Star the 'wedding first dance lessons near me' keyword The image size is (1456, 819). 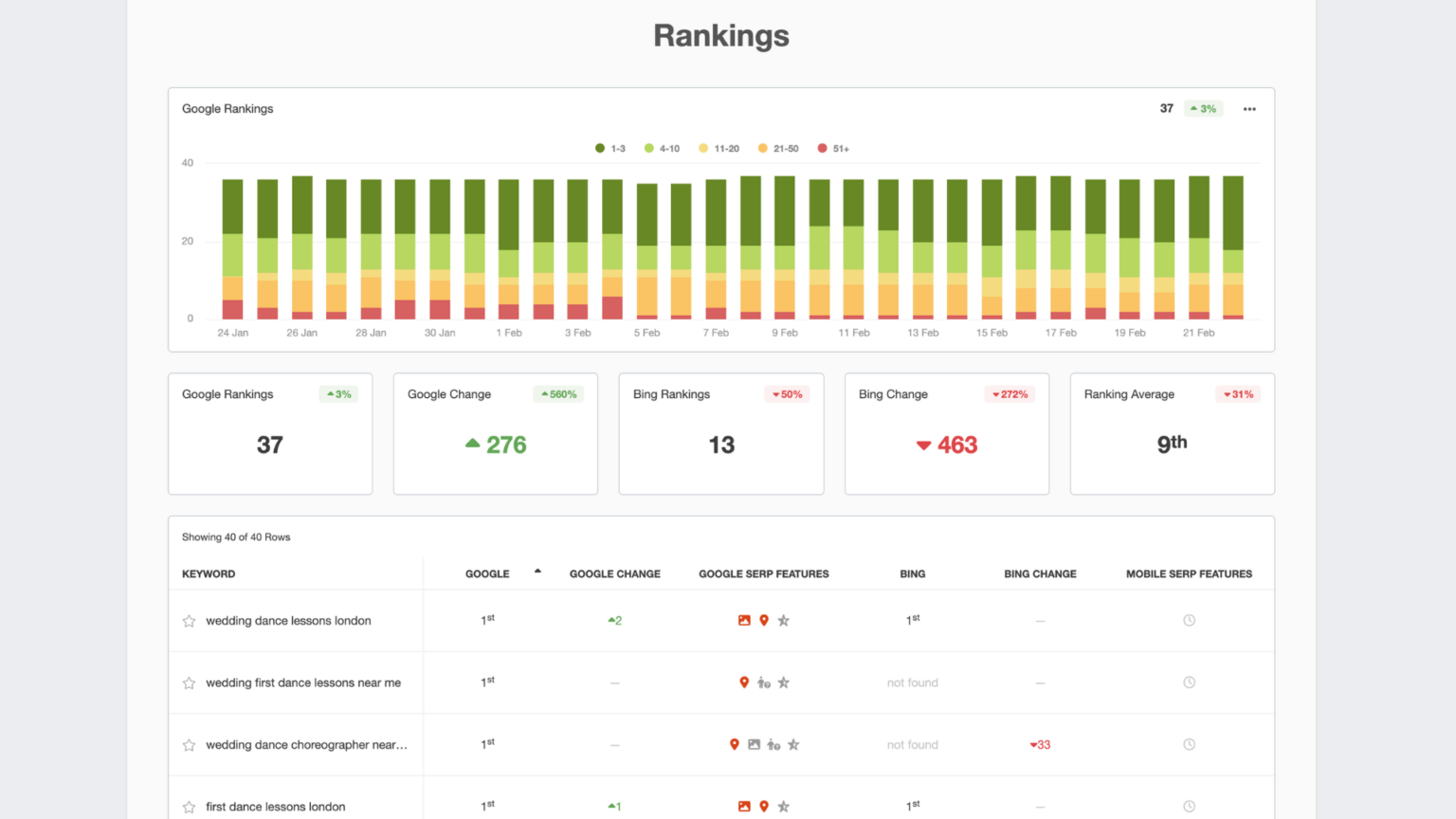189,682
